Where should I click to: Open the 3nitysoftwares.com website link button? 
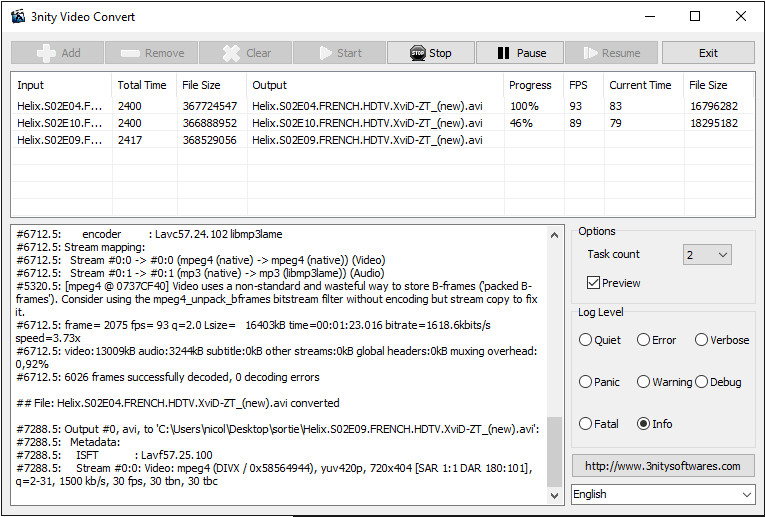(x=663, y=466)
